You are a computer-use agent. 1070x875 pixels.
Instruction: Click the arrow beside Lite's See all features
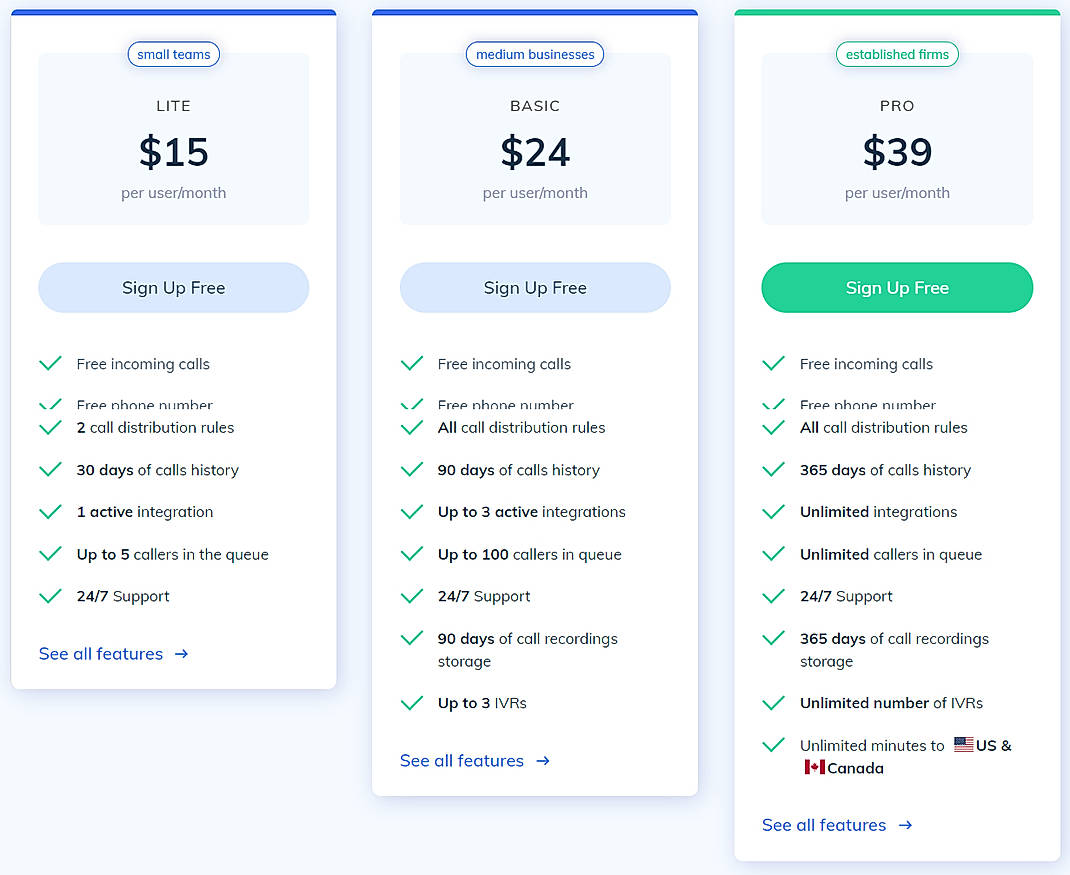click(181, 654)
